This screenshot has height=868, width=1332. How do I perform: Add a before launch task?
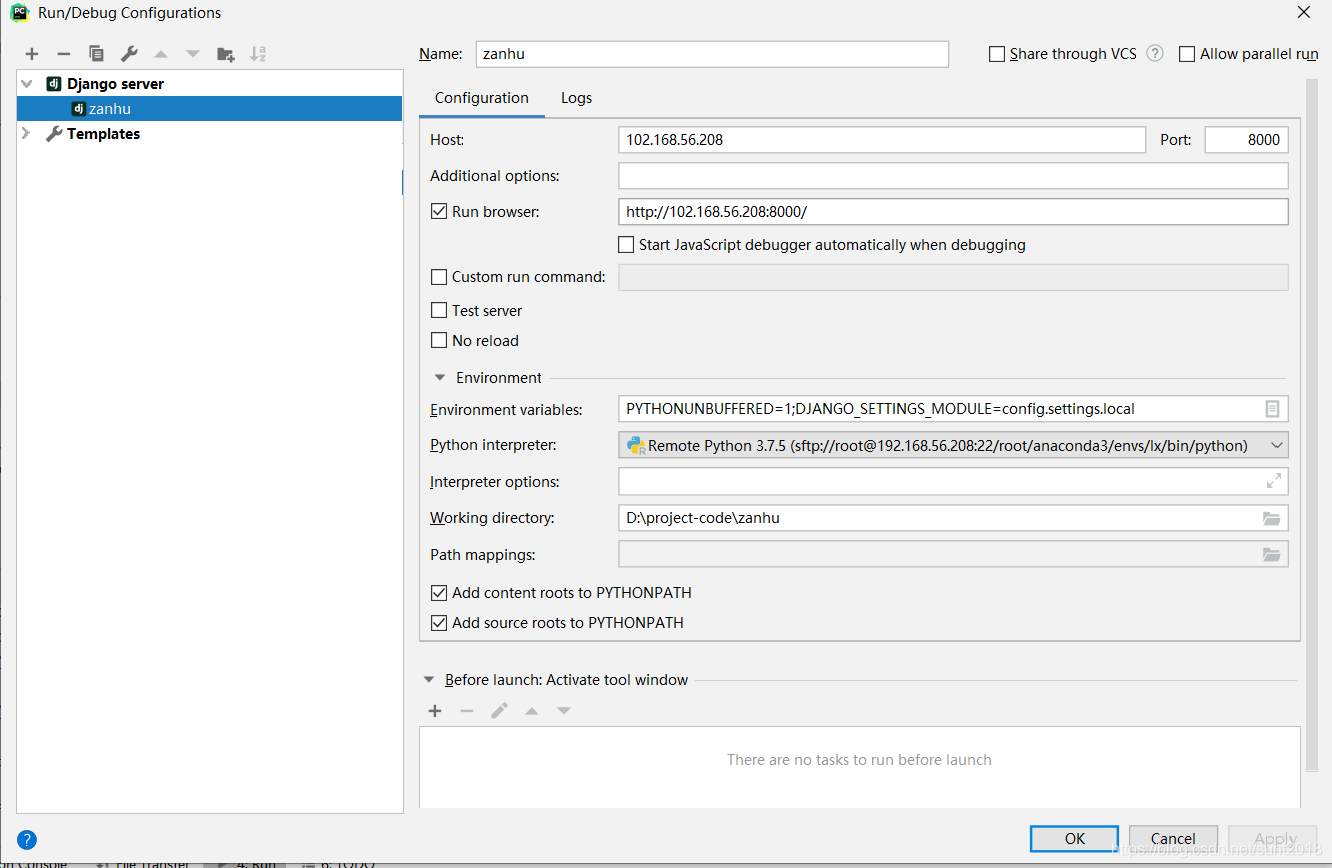(x=435, y=711)
